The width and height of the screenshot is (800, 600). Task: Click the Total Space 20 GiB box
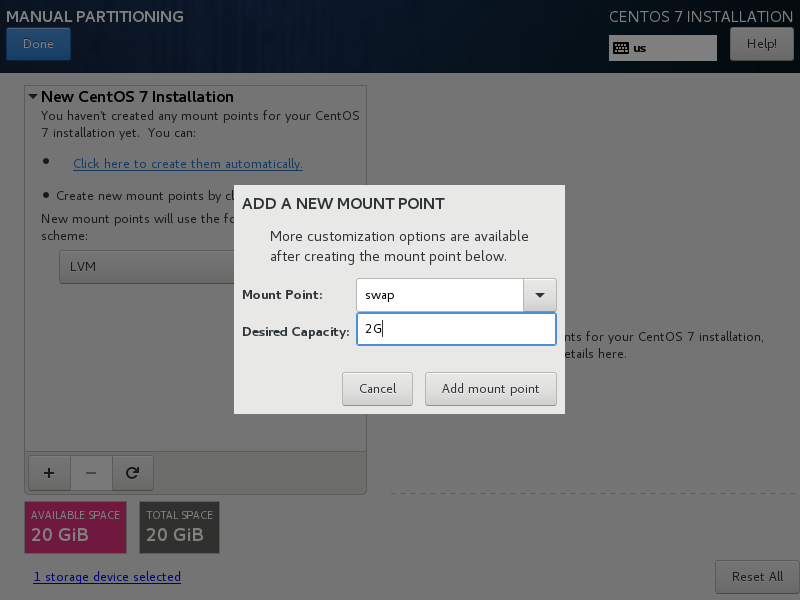180,527
